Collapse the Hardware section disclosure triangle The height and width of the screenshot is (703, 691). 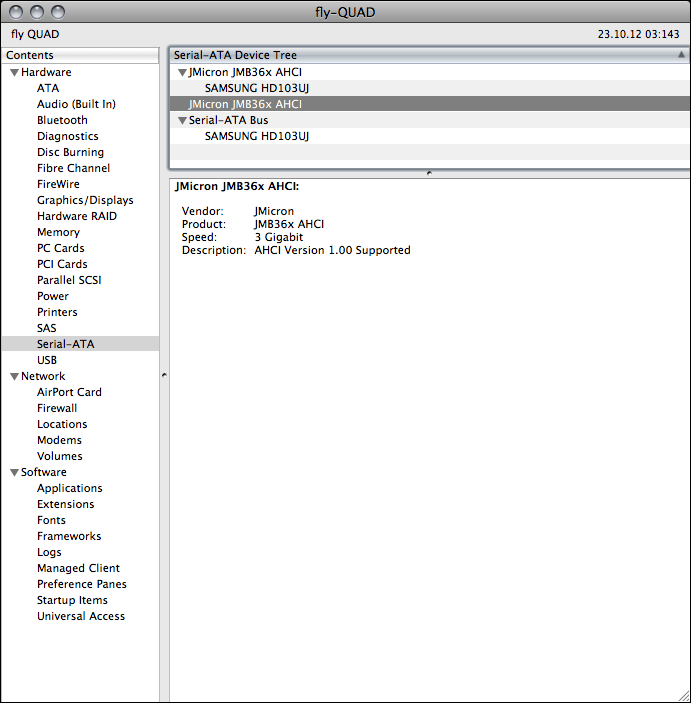tap(14, 73)
